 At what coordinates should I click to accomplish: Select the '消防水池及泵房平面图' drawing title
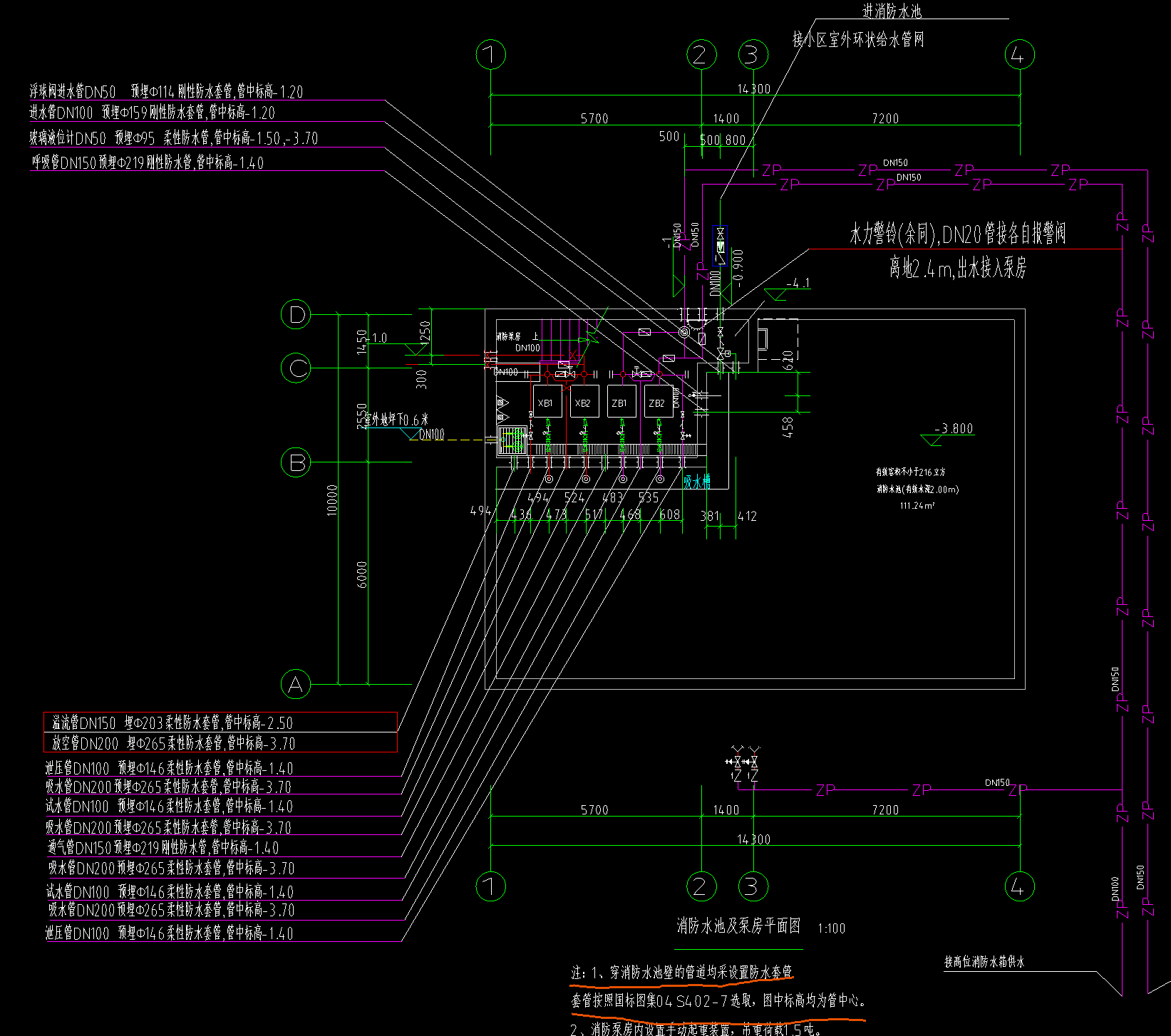(x=738, y=925)
